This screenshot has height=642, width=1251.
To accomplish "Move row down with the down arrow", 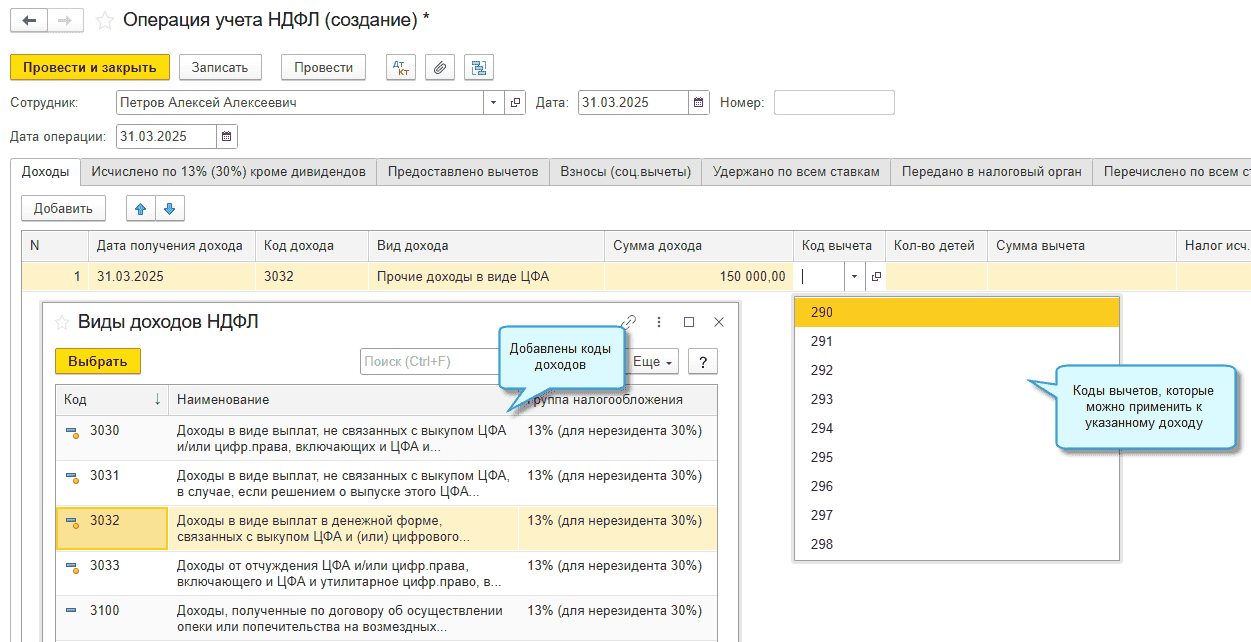I will click(x=169, y=208).
